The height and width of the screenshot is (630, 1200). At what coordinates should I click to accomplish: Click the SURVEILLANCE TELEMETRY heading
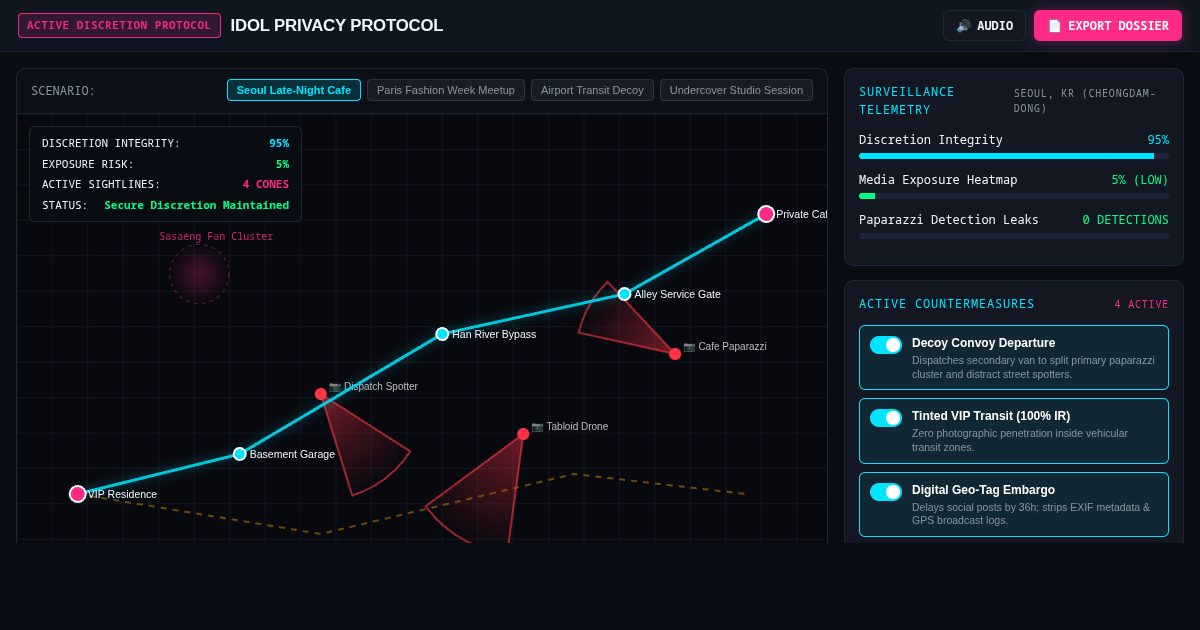[x=907, y=101]
